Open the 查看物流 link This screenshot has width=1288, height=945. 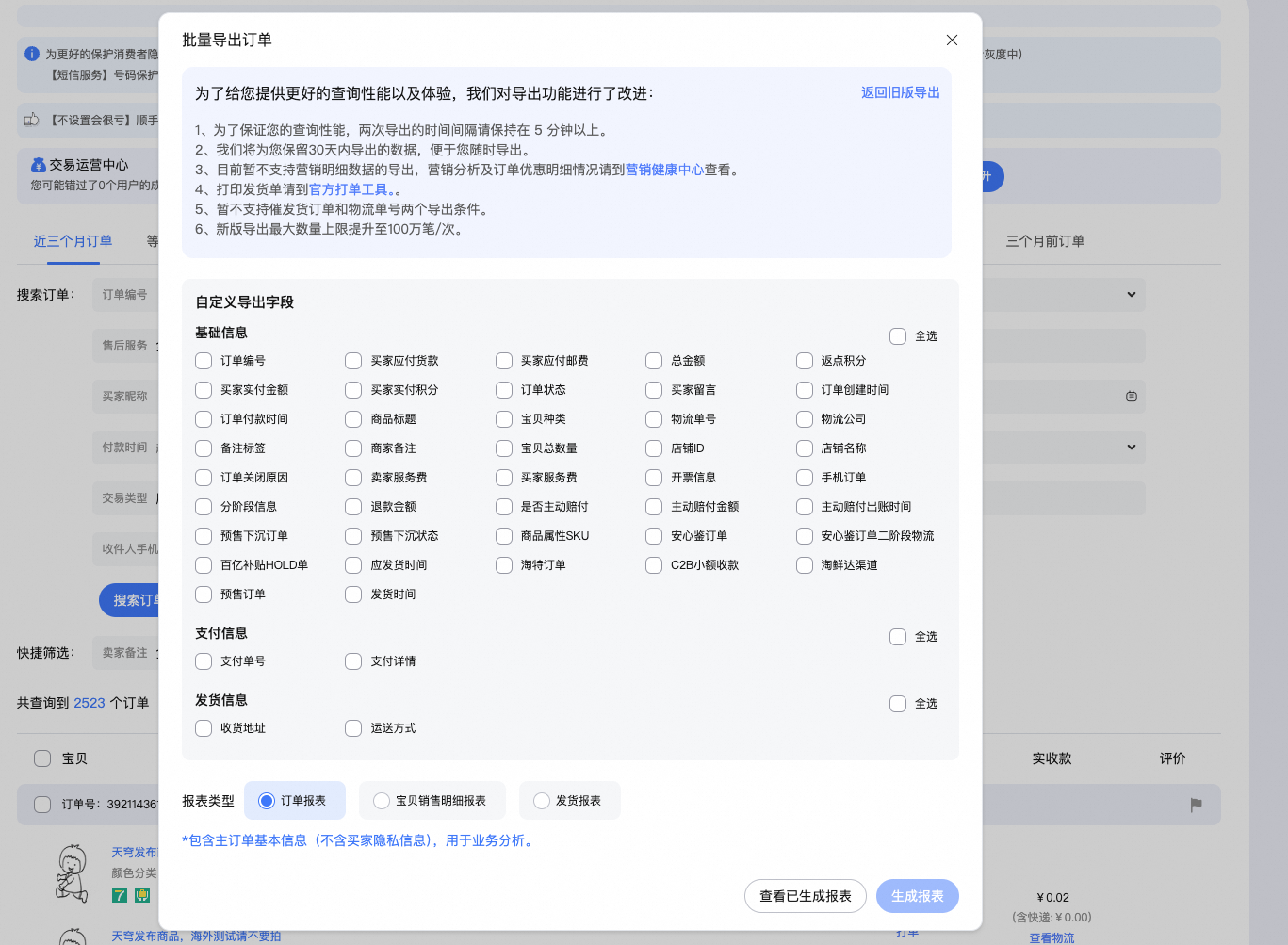point(1052,938)
